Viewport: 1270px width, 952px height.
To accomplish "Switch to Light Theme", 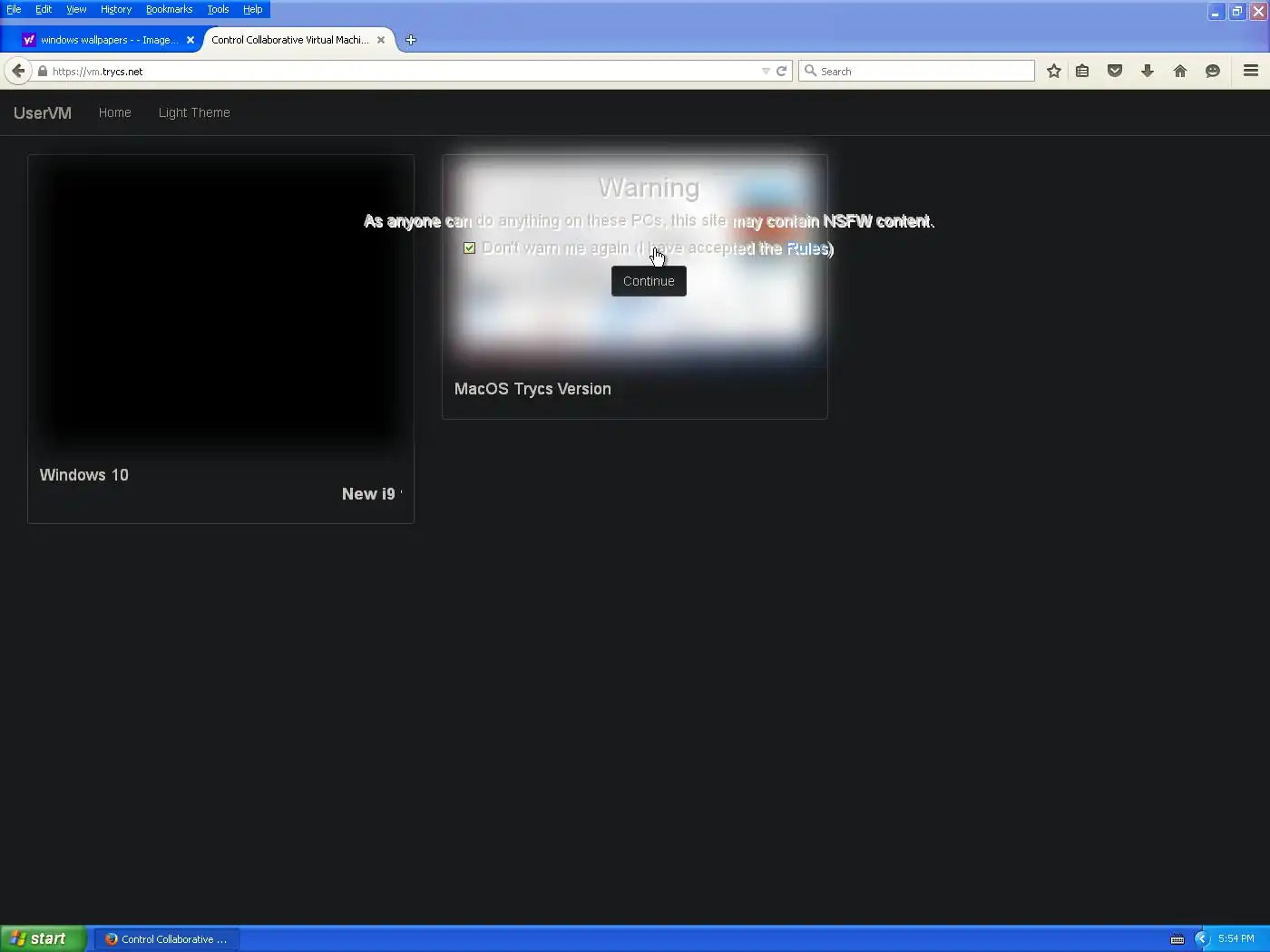I will click(x=194, y=112).
